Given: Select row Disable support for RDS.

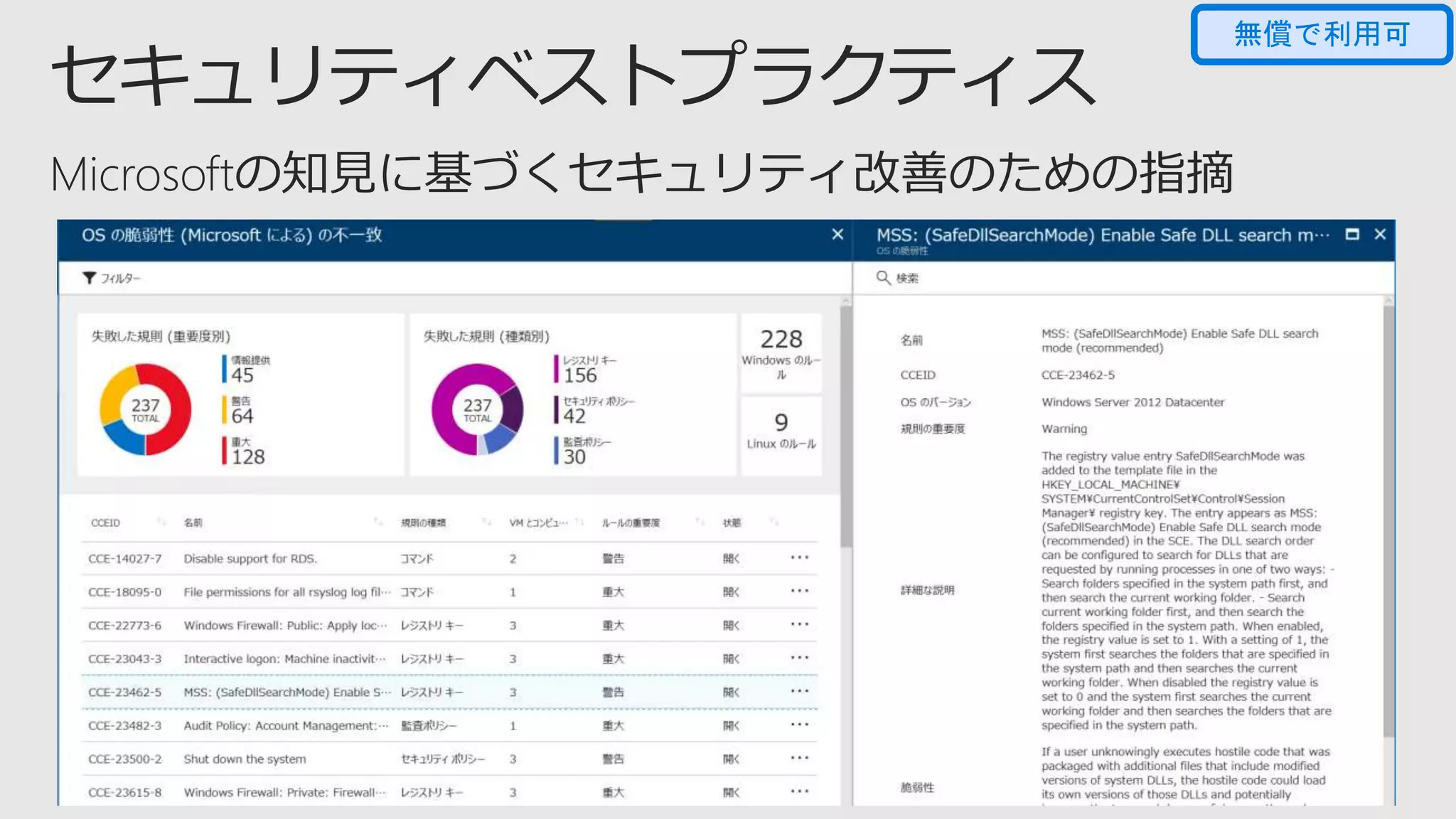Looking at the screenshot, I should tap(449, 558).
